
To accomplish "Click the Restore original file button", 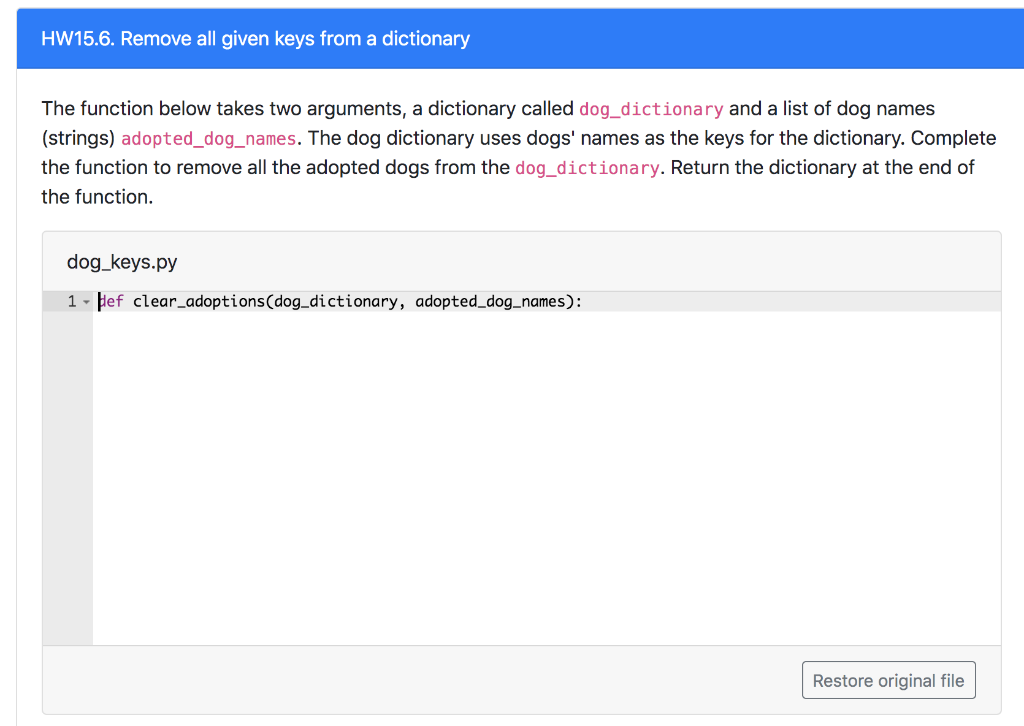I will tap(888, 680).
